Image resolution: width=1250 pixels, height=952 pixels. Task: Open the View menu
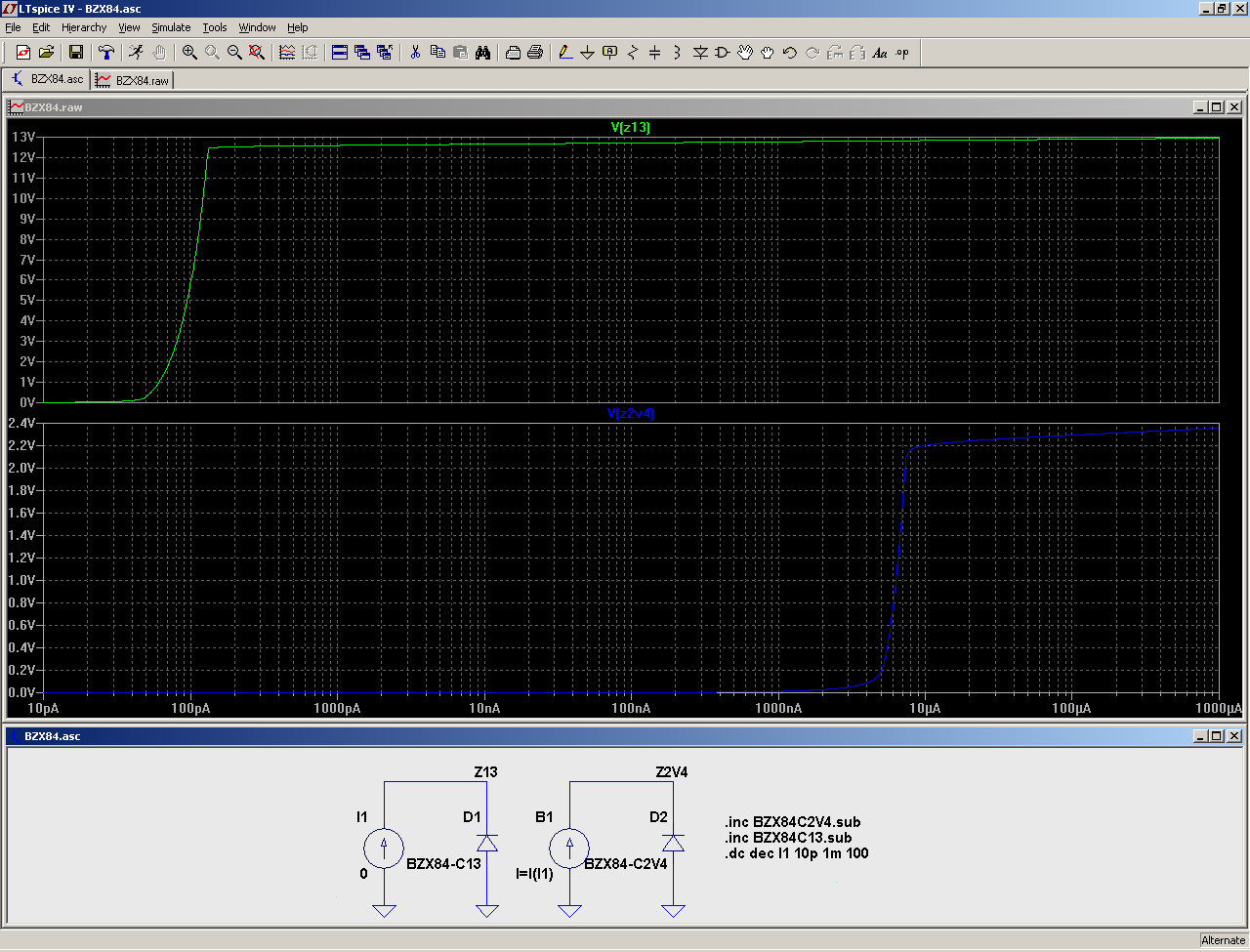pos(130,27)
